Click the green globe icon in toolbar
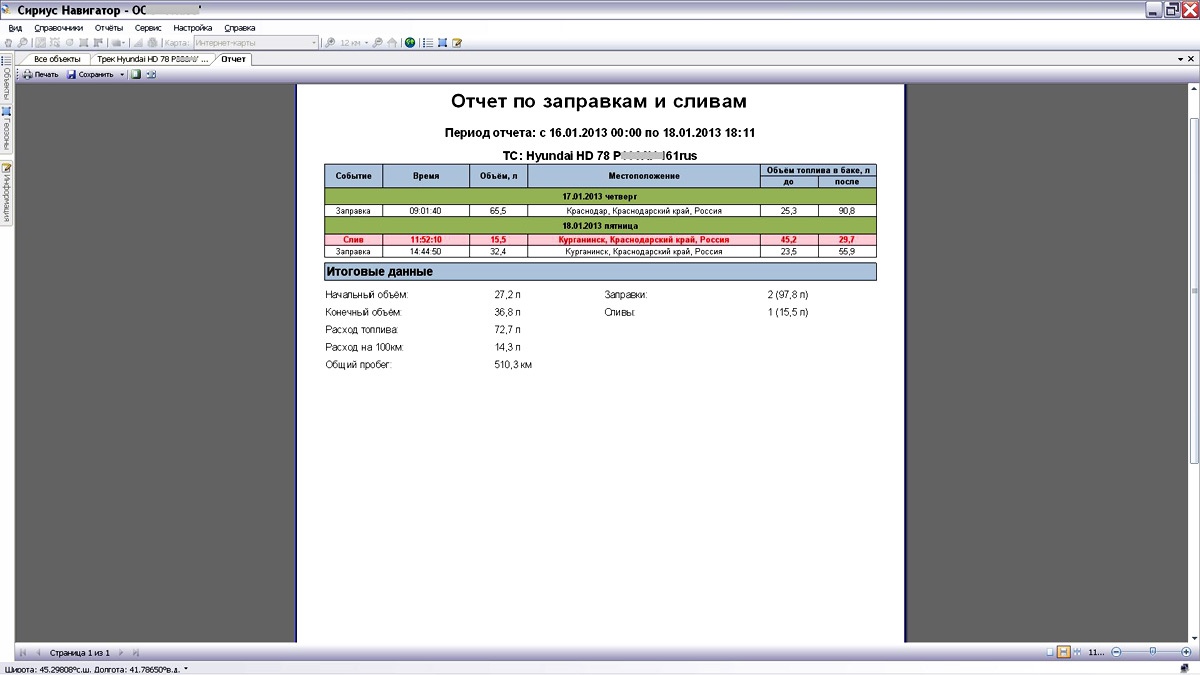The width and height of the screenshot is (1200, 675). click(x=410, y=43)
